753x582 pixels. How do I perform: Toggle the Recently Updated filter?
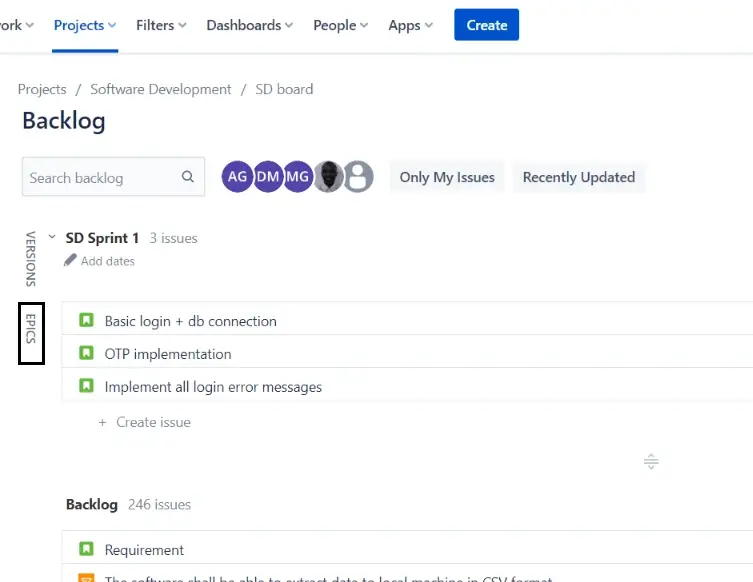point(578,177)
